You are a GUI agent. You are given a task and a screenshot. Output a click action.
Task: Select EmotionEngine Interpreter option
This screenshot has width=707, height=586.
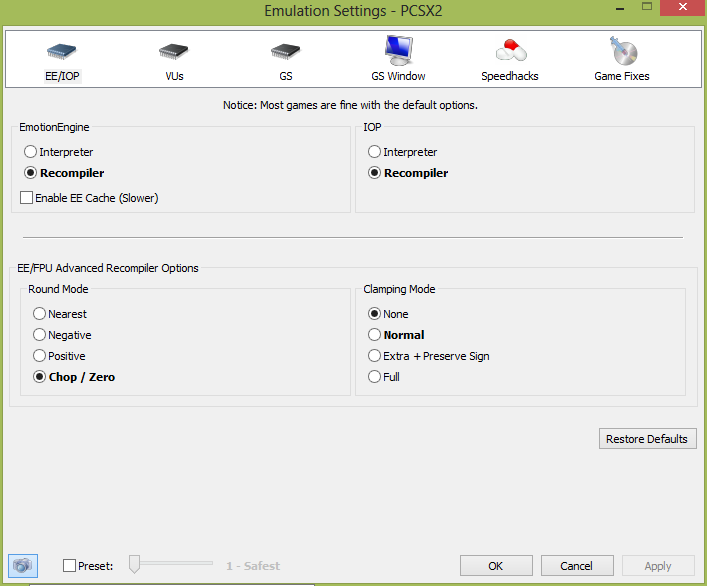click(59, 152)
